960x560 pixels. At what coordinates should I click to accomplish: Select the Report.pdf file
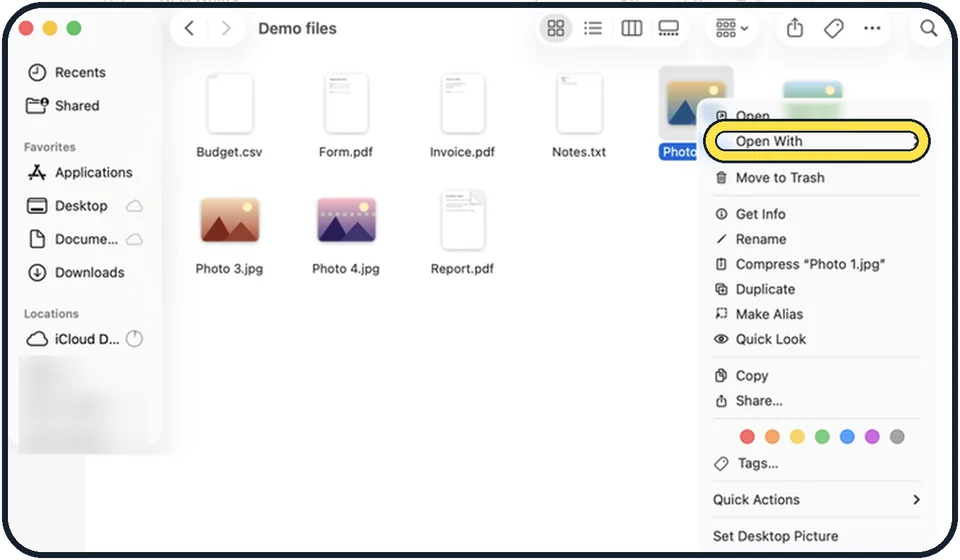462,220
